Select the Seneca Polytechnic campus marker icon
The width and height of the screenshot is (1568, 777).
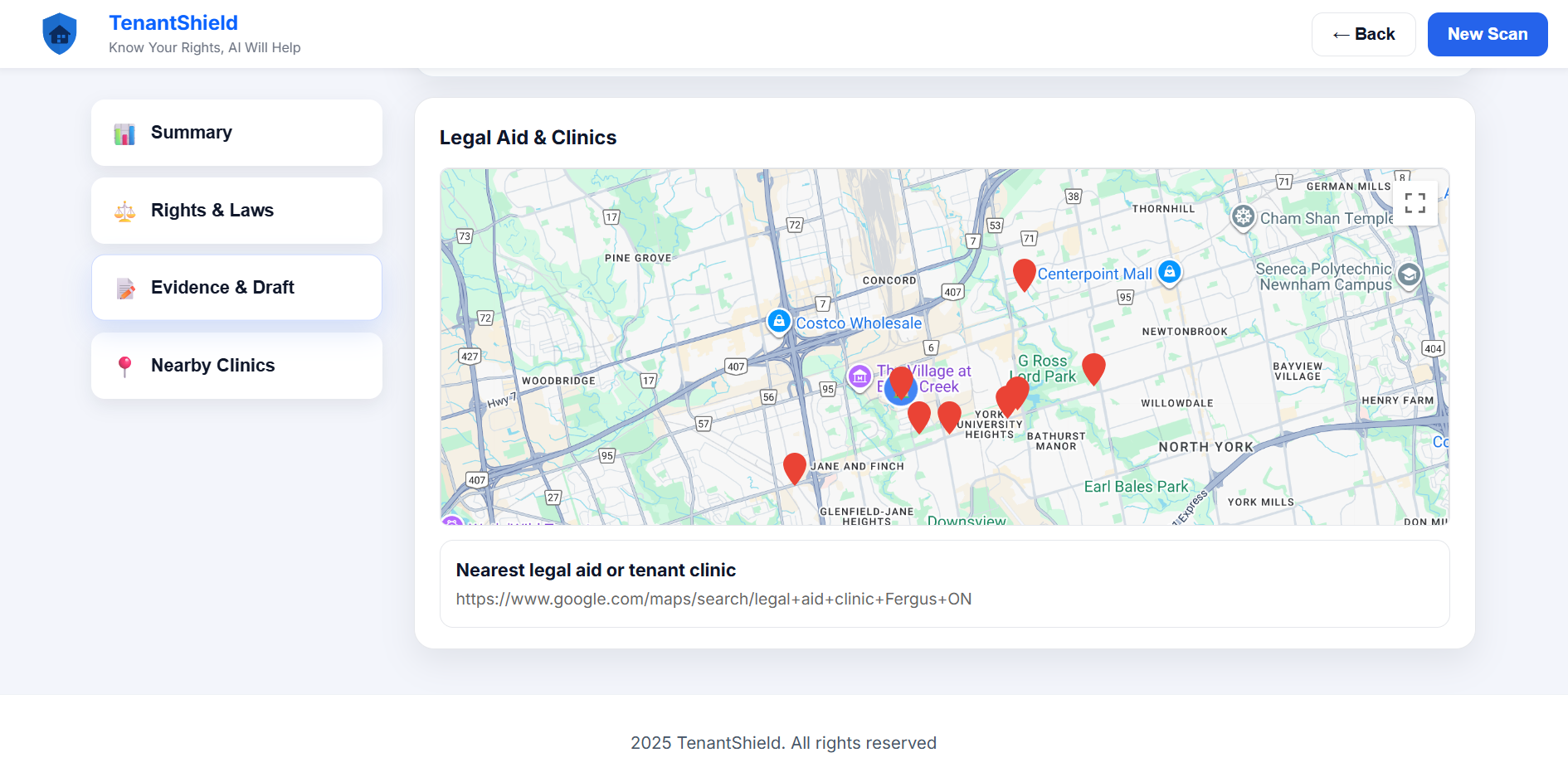[1409, 274]
